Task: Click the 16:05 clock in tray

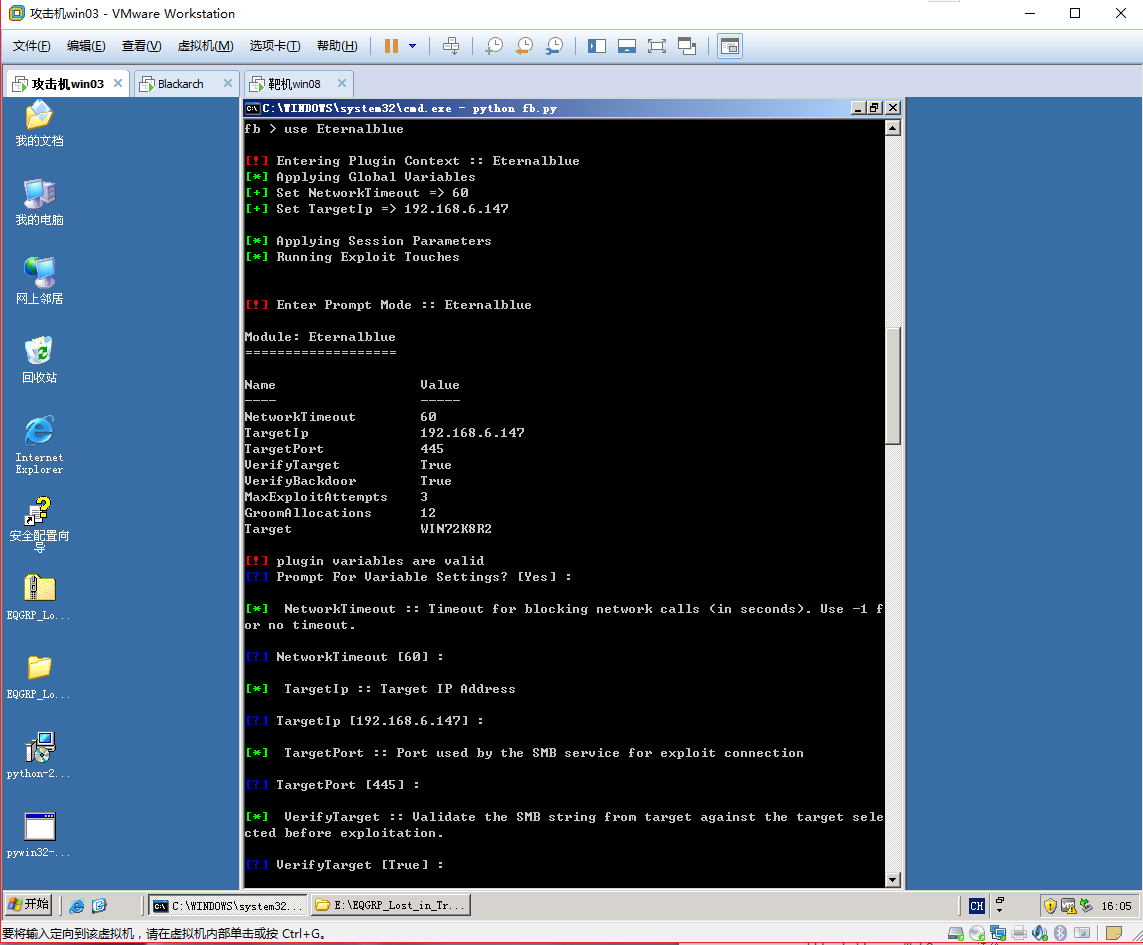Action: [1116, 906]
